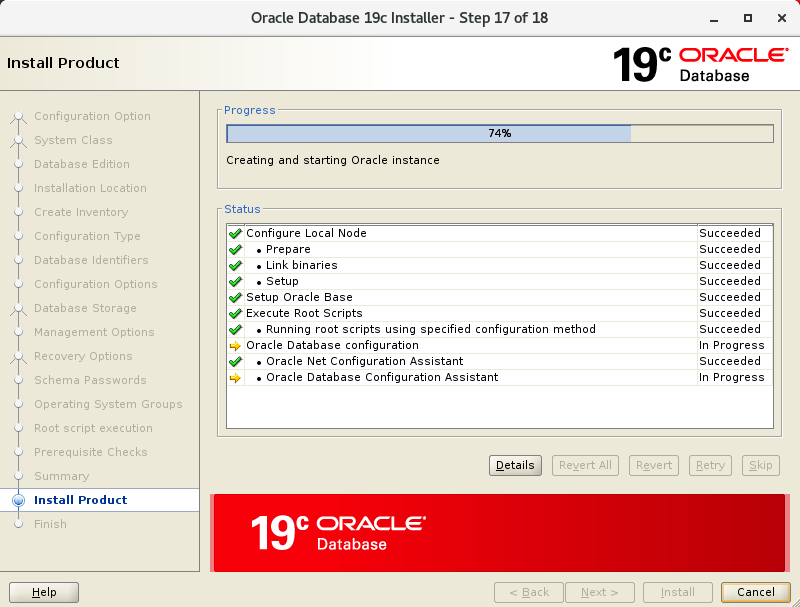Click the Oracle Database Configuration Assistant text

point(382,377)
